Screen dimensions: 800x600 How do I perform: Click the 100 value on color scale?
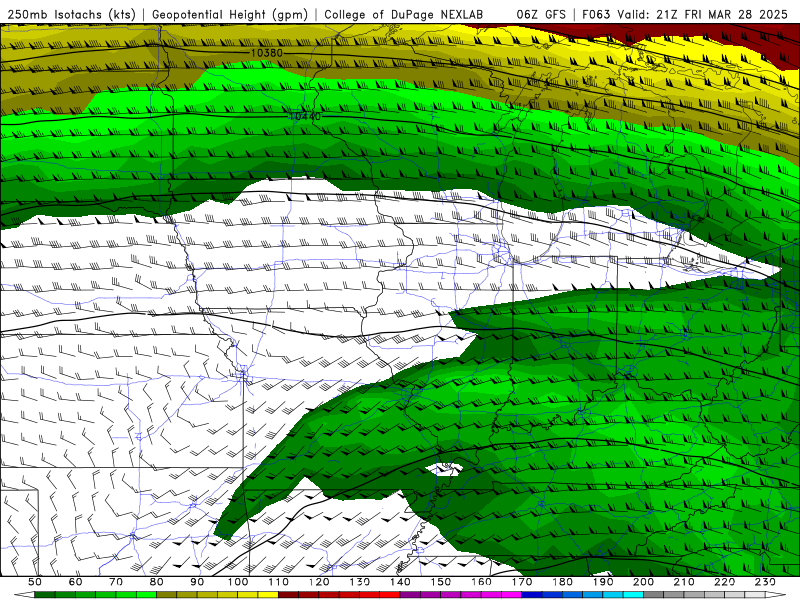[x=238, y=582]
